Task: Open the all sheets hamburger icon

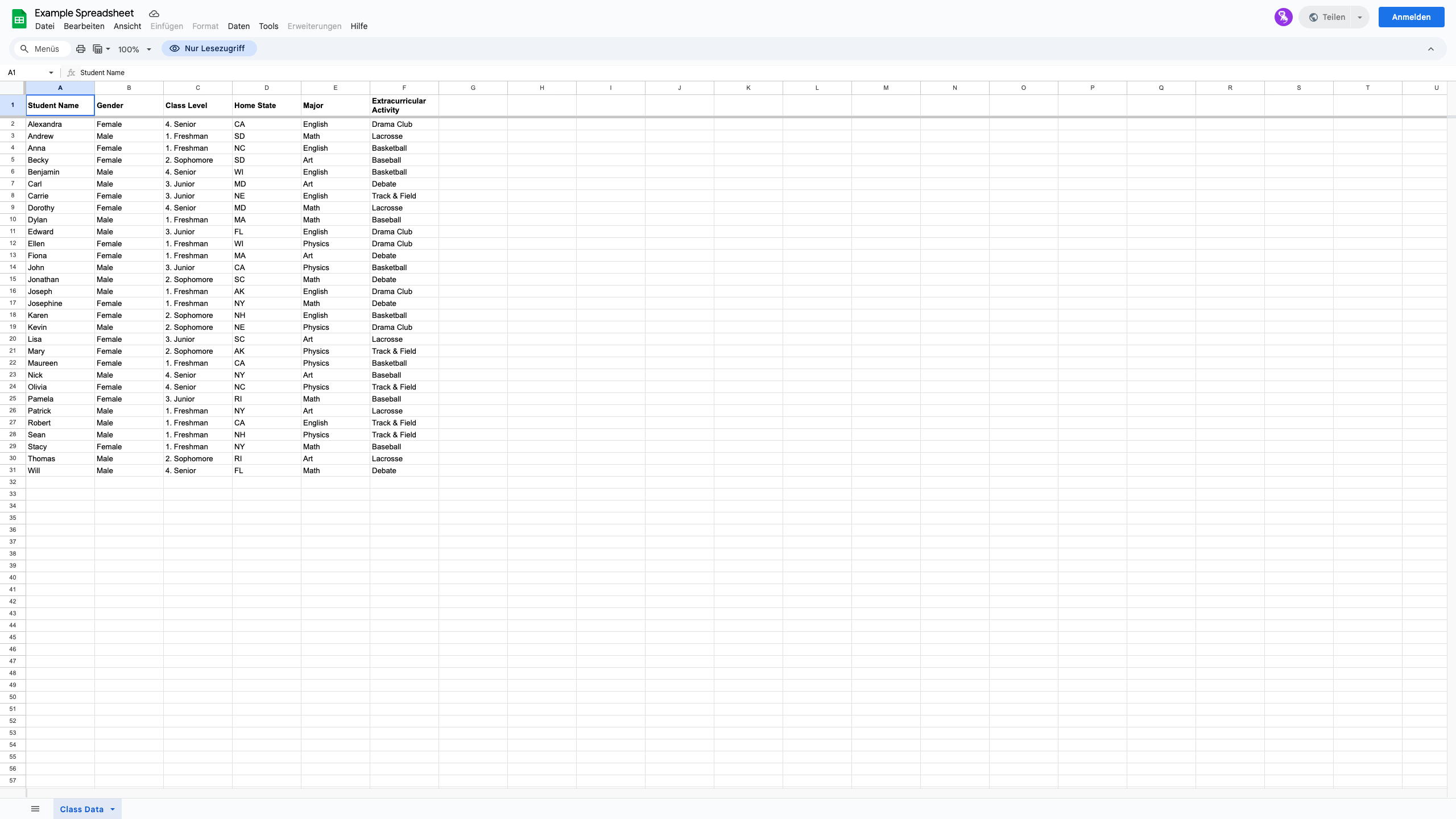Action: click(35, 808)
